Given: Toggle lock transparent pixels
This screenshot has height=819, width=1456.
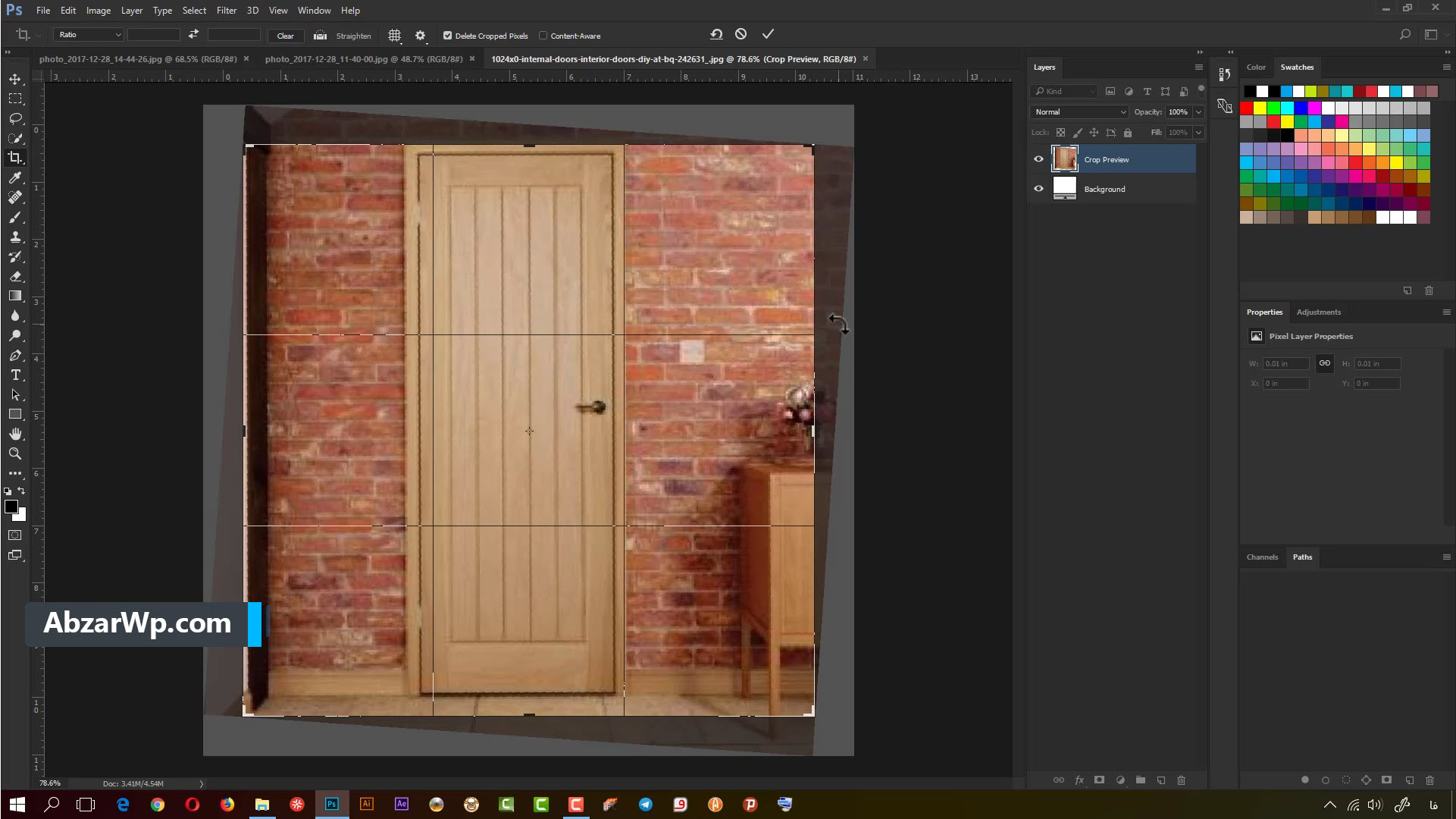Looking at the screenshot, I should [x=1060, y=133].
